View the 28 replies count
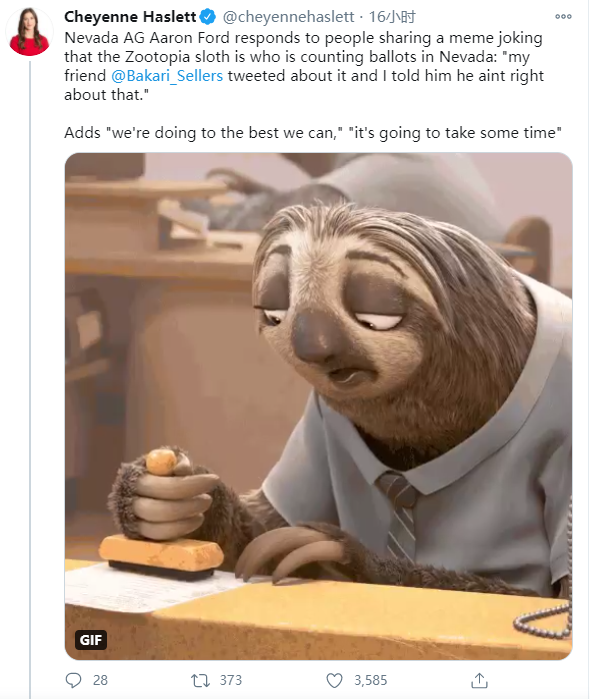This screenshot has height=699, width=590. 100,680
